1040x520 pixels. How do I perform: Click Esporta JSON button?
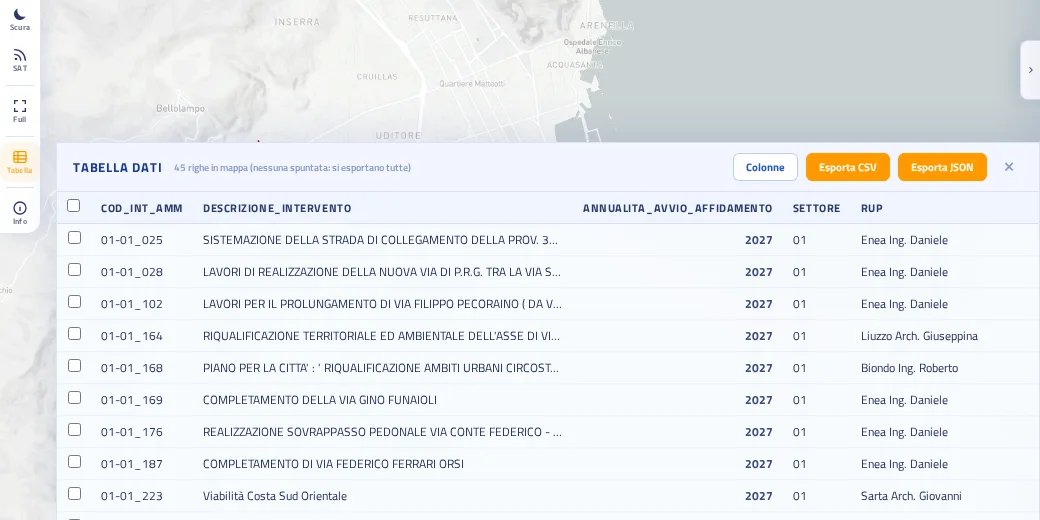tap(942, 167)
